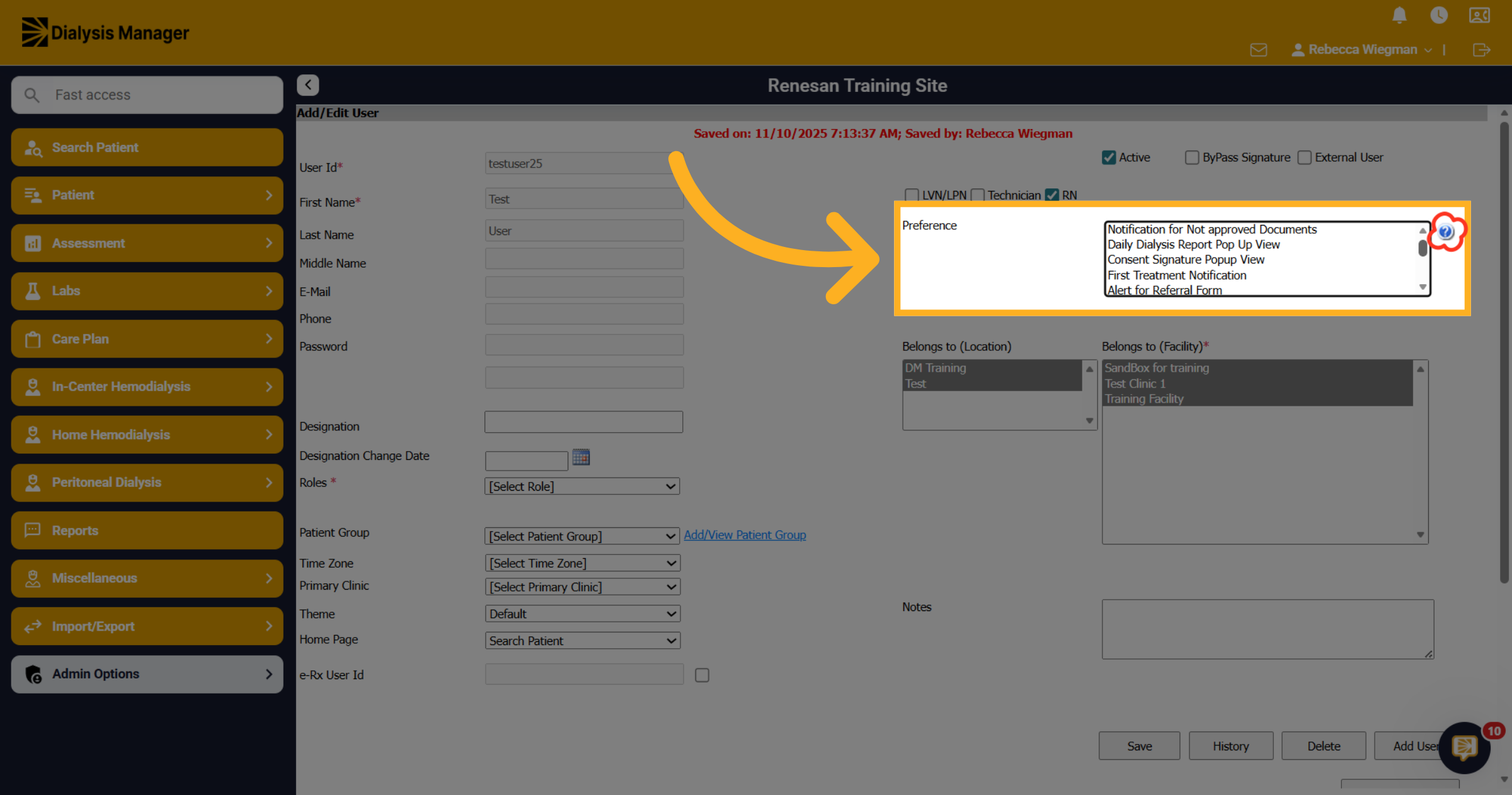Check the Technician checkbox

click(978, 195)
